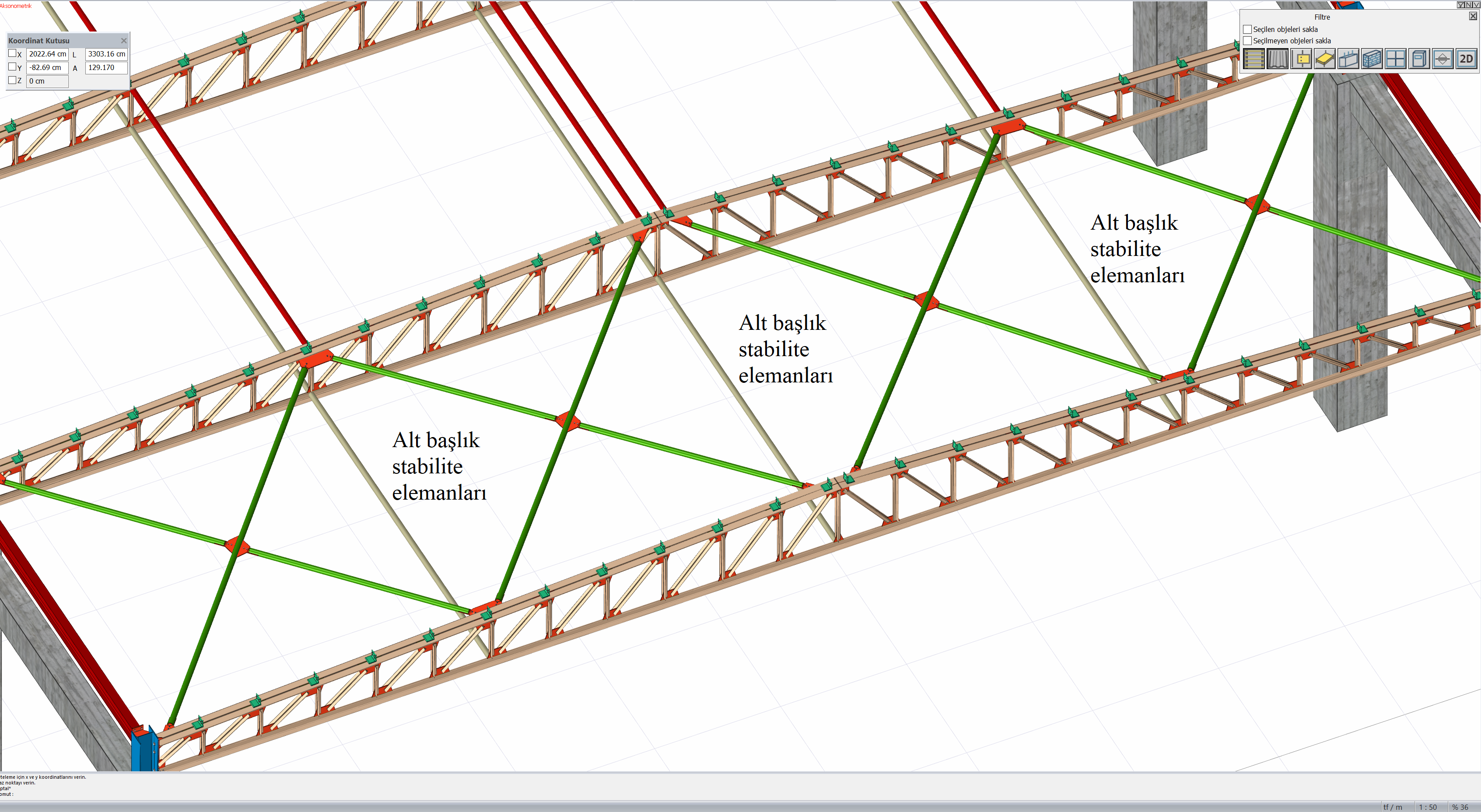
Task: Toggle the brick wall filter icon
Action: (1372, 59)
